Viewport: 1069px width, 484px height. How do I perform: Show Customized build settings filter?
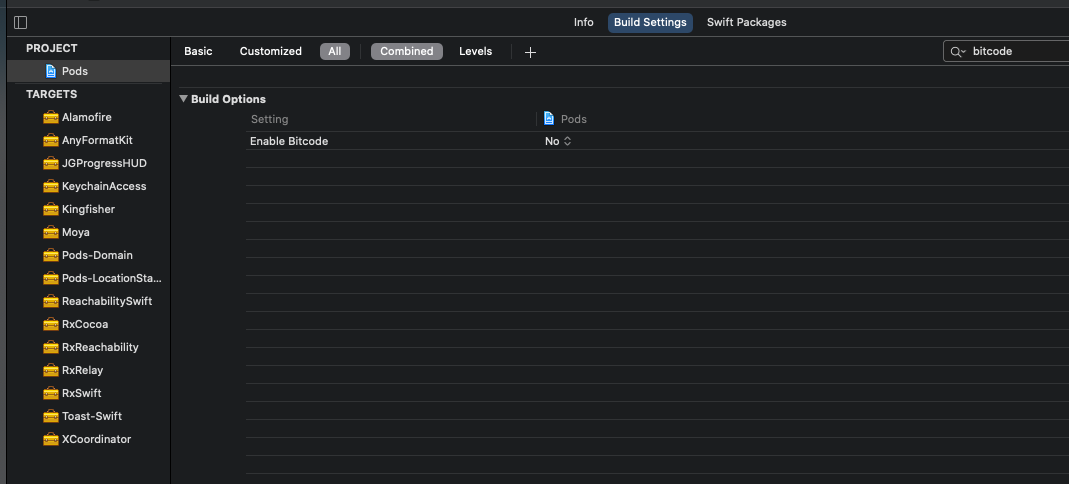(271, 51)
